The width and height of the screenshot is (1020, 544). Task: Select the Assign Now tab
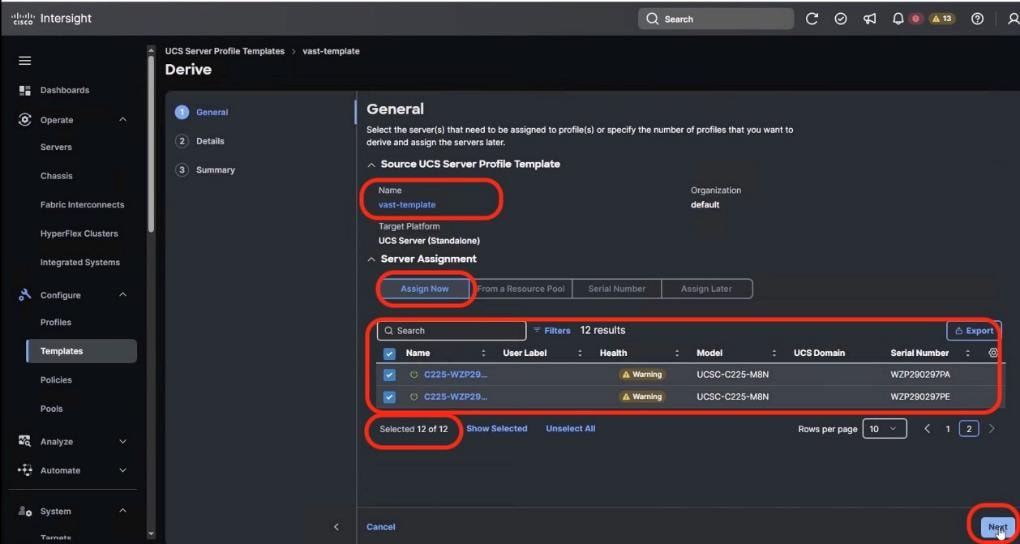point(424,289)
